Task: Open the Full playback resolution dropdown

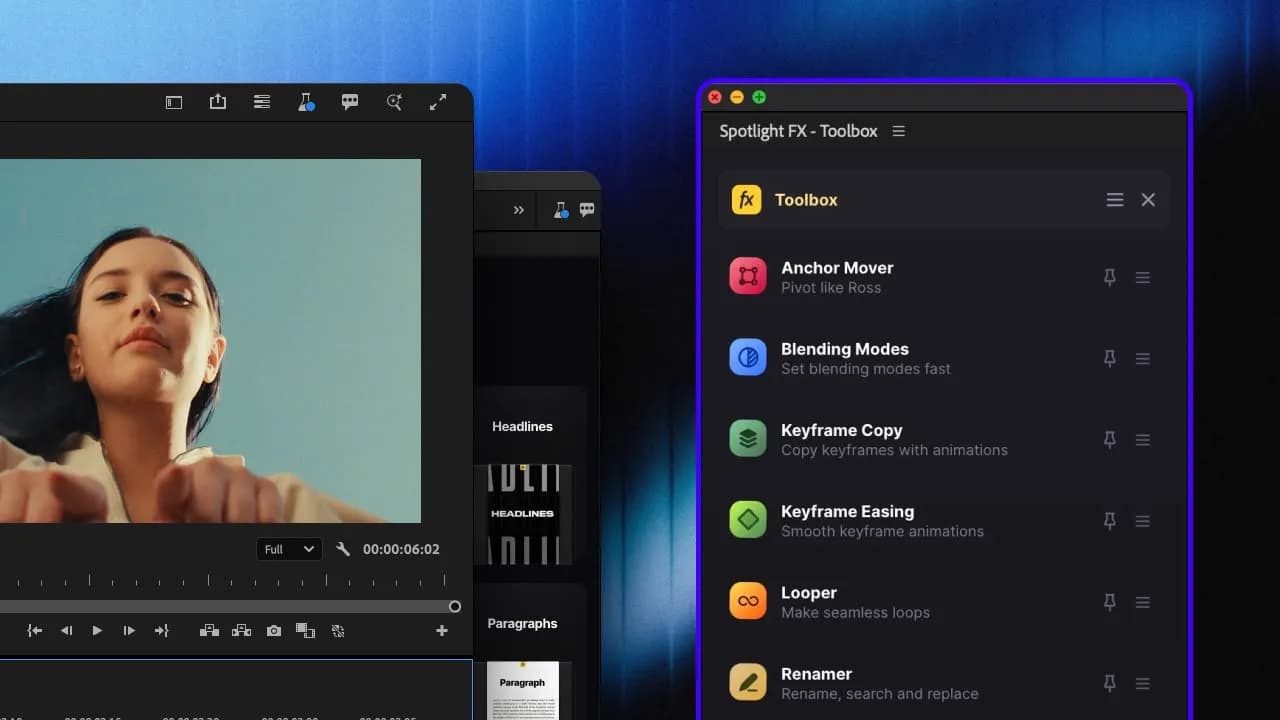Action: [288, 549]
